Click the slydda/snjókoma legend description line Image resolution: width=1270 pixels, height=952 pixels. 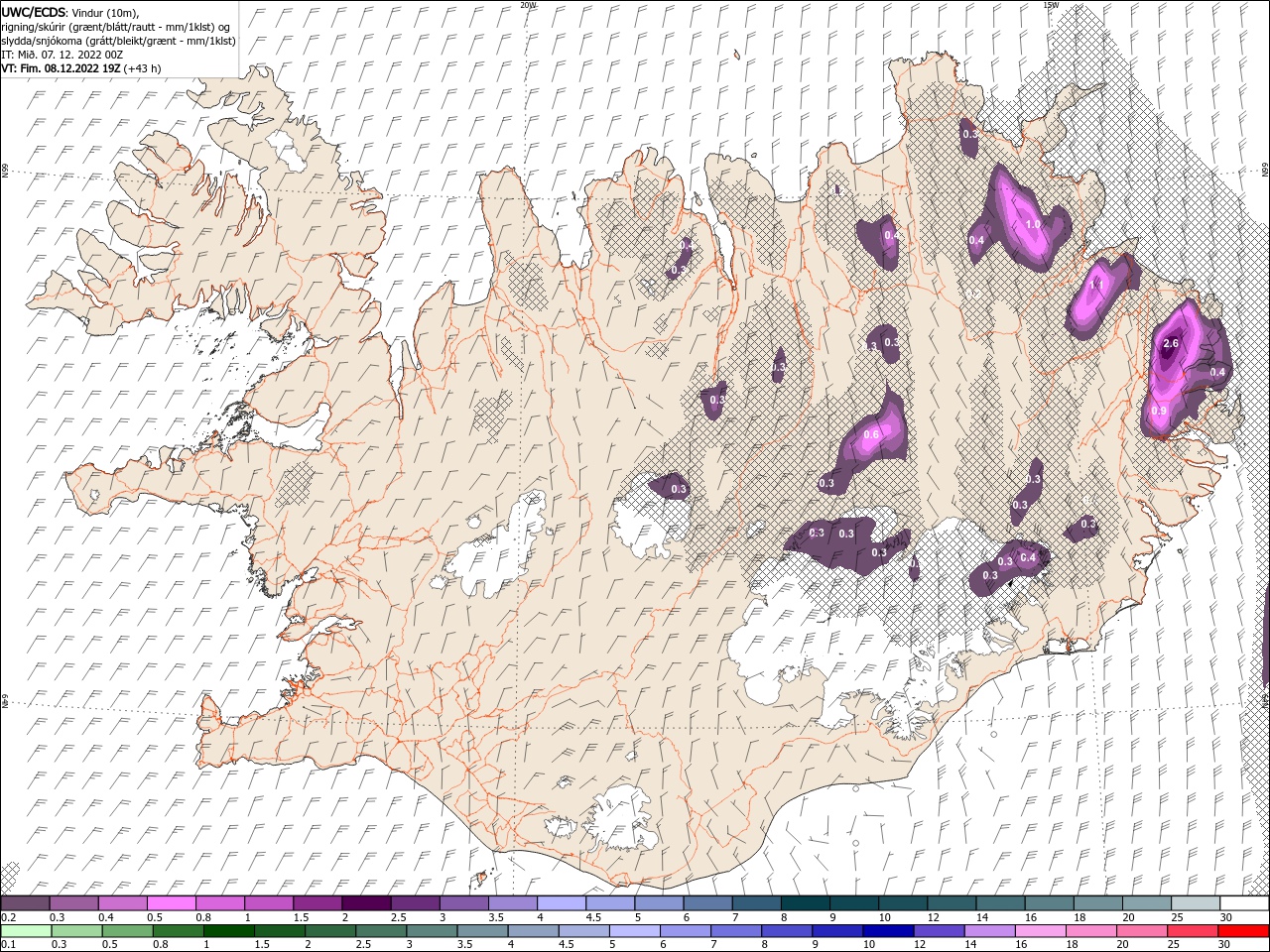(118, 41)
